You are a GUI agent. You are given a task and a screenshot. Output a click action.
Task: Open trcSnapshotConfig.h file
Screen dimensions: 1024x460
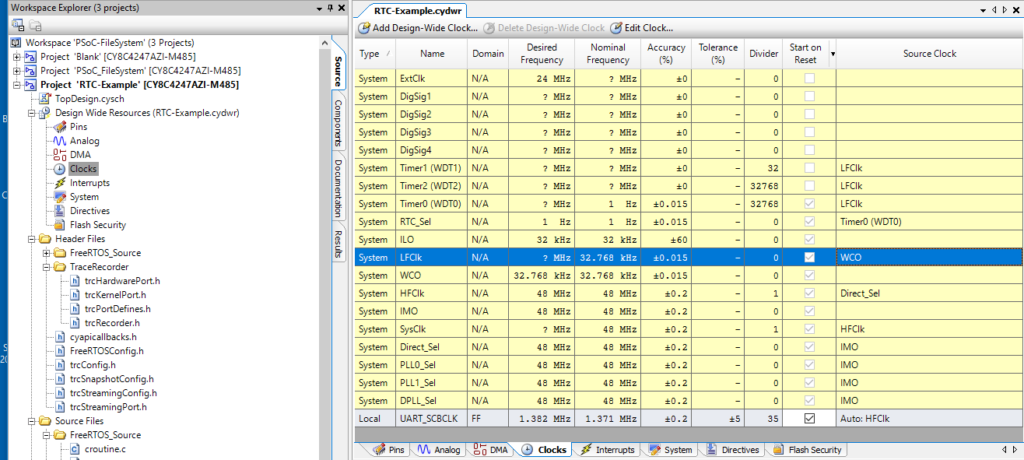[x=112, y=379]
